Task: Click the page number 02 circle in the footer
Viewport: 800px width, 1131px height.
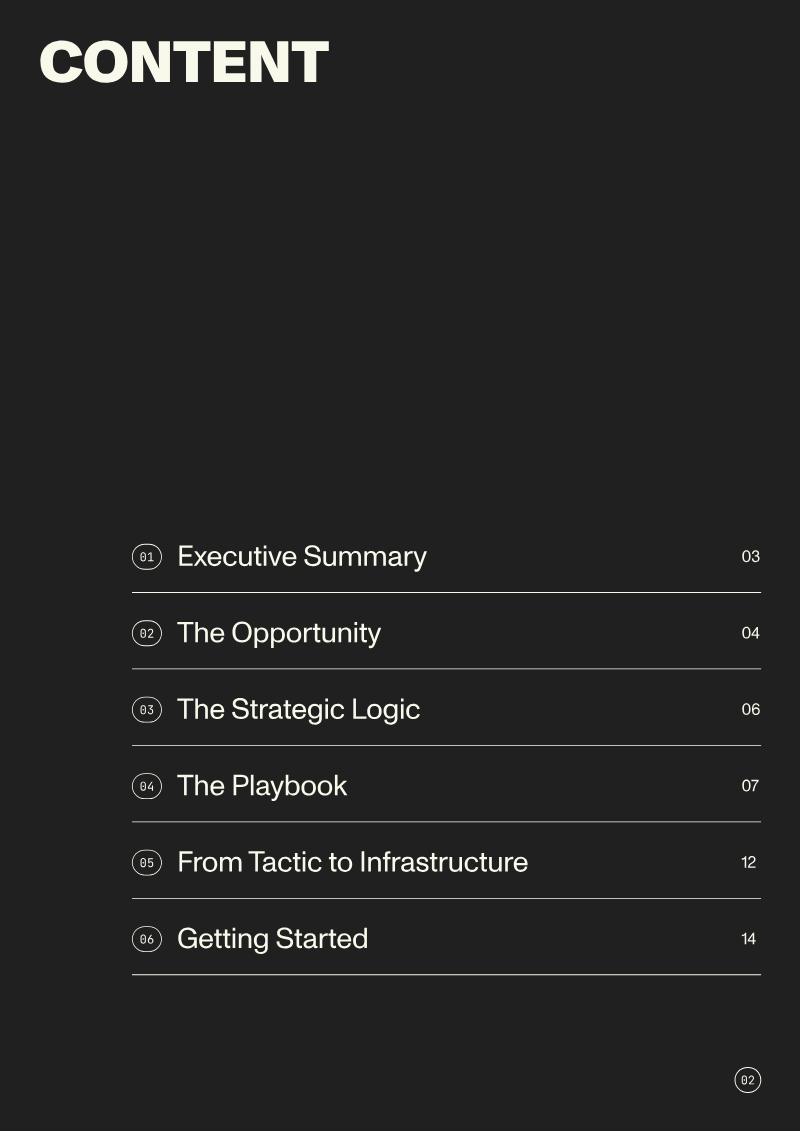Action: coord(747,1080)
